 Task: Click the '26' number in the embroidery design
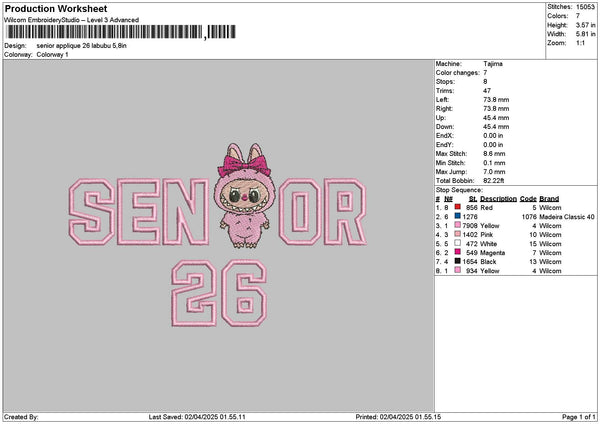point(217,295)
